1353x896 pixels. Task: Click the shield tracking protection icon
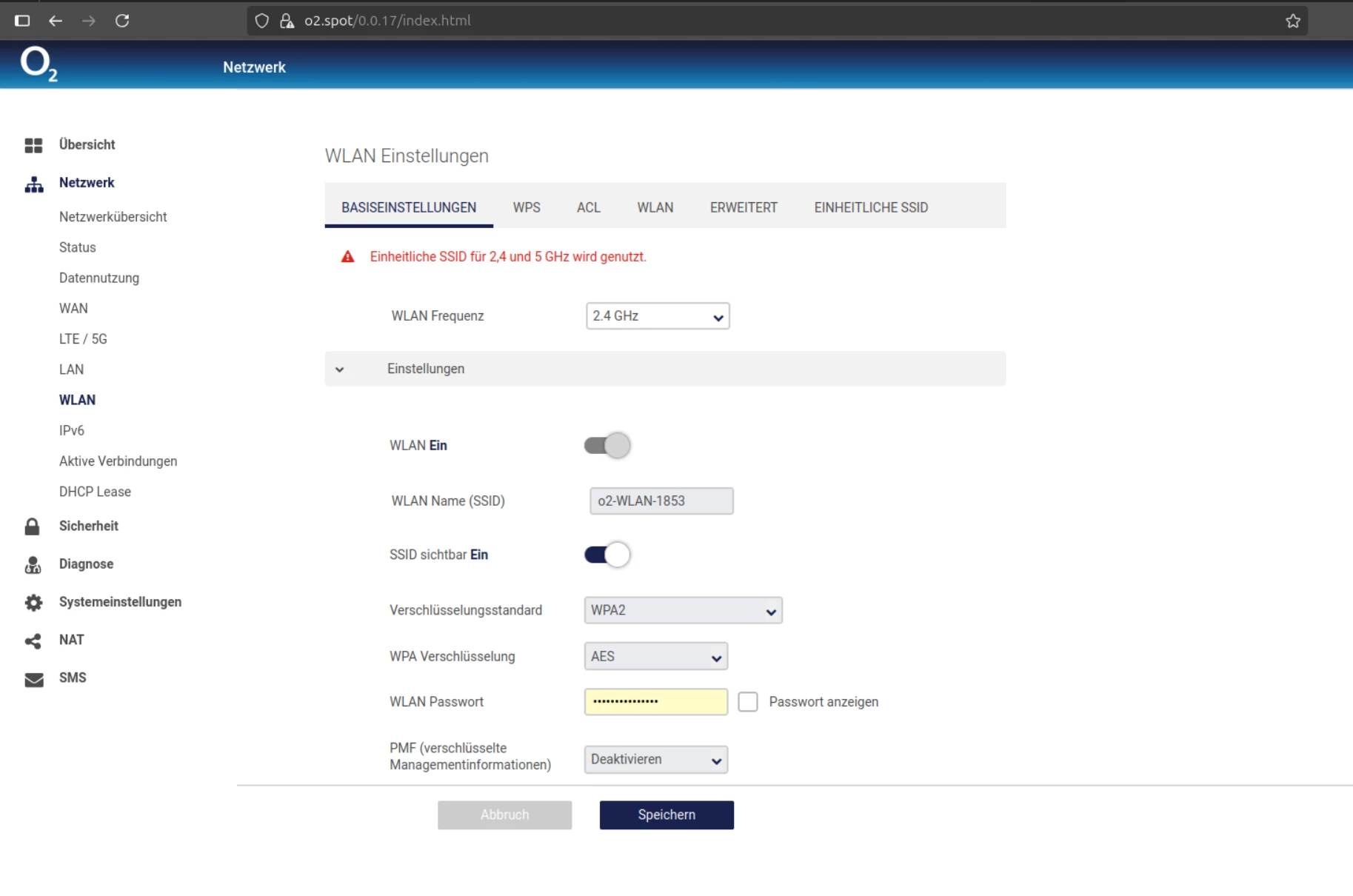click(x=261, y=21)
